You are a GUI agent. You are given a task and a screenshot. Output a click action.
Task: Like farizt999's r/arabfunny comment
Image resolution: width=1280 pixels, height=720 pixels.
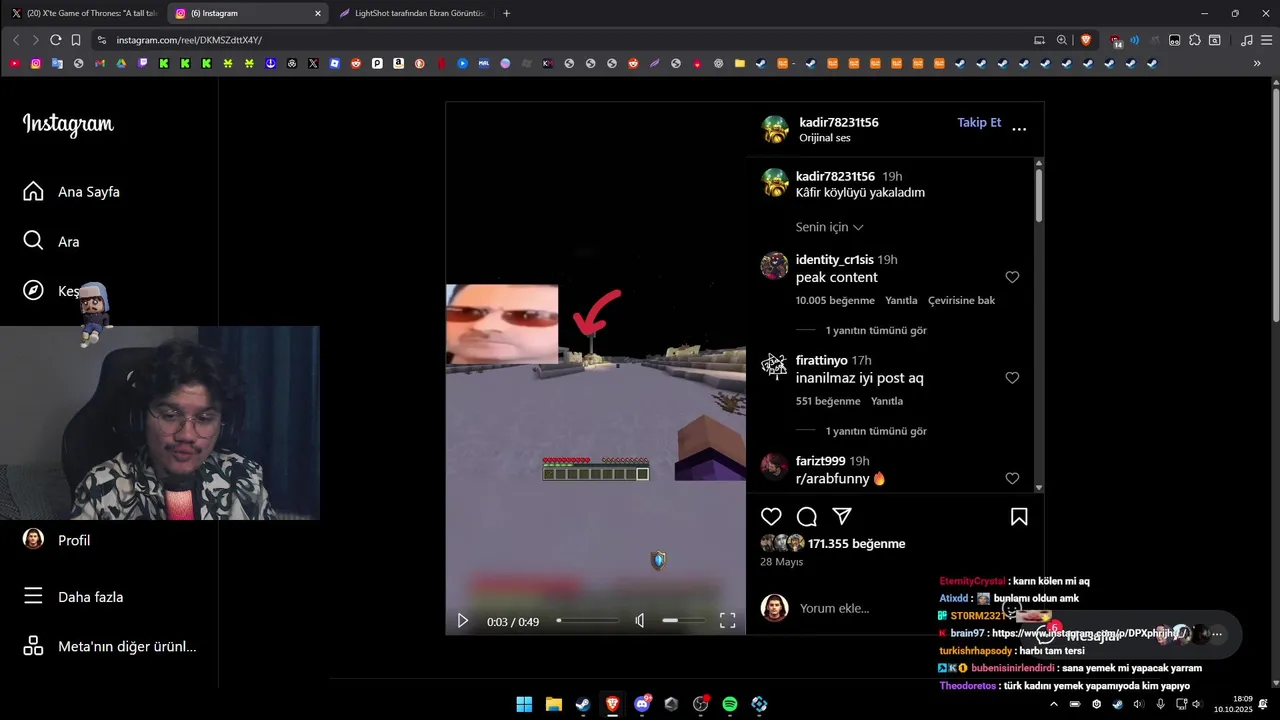(1012, 479)
